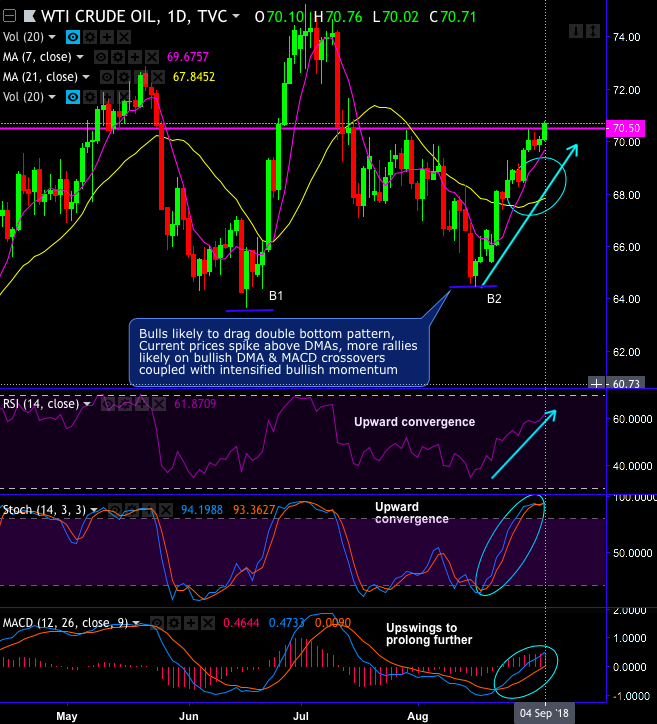Click the Aug label on time axis

click(x=418, y=716)
